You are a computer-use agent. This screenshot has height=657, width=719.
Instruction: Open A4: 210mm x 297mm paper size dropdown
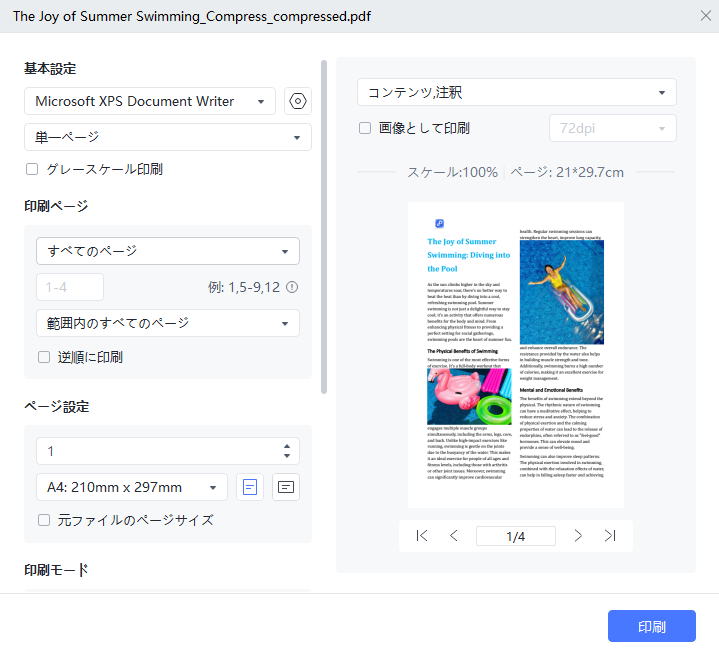132,487
